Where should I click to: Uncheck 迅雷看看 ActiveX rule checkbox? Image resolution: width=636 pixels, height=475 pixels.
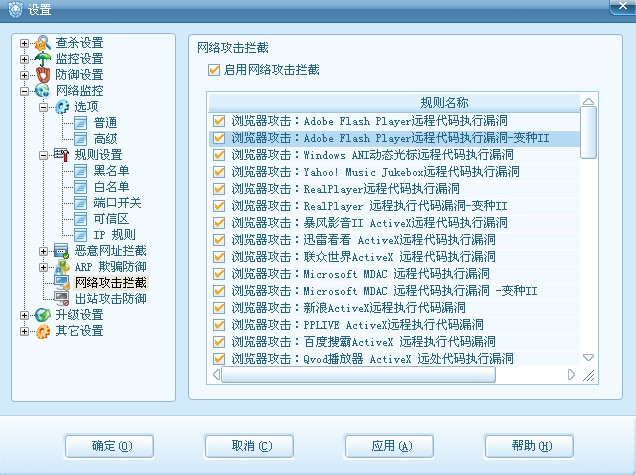tap(219, 240)
